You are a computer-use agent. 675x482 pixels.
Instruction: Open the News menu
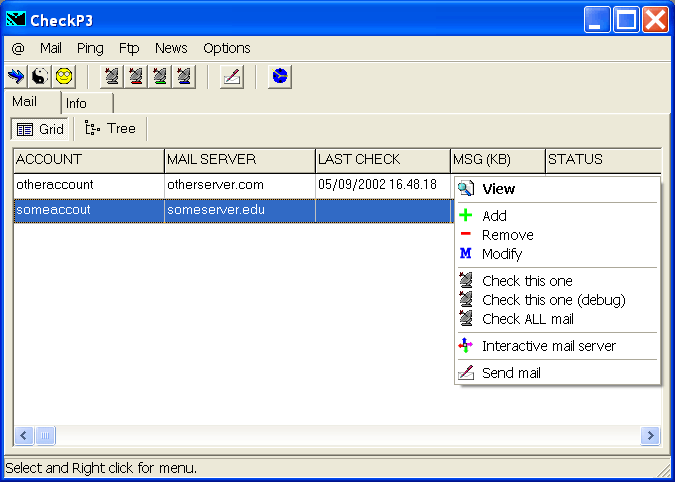[x=171, y=48]
